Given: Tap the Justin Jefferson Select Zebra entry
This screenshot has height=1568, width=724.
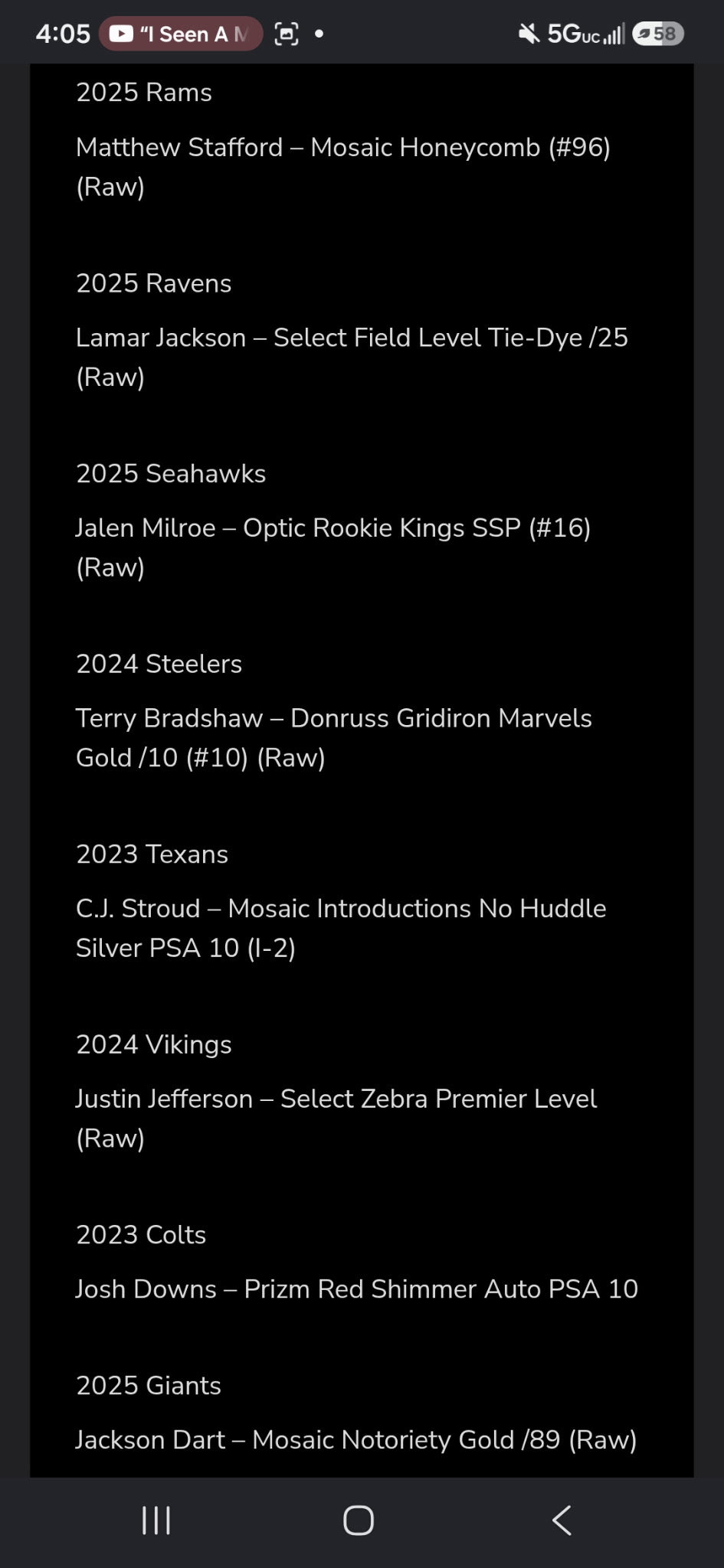Looking at the screenshot, I should (336, 1119).
